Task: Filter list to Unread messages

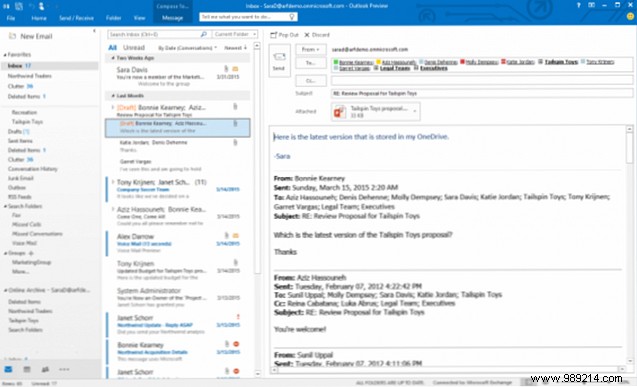Action: click(134, 48)
